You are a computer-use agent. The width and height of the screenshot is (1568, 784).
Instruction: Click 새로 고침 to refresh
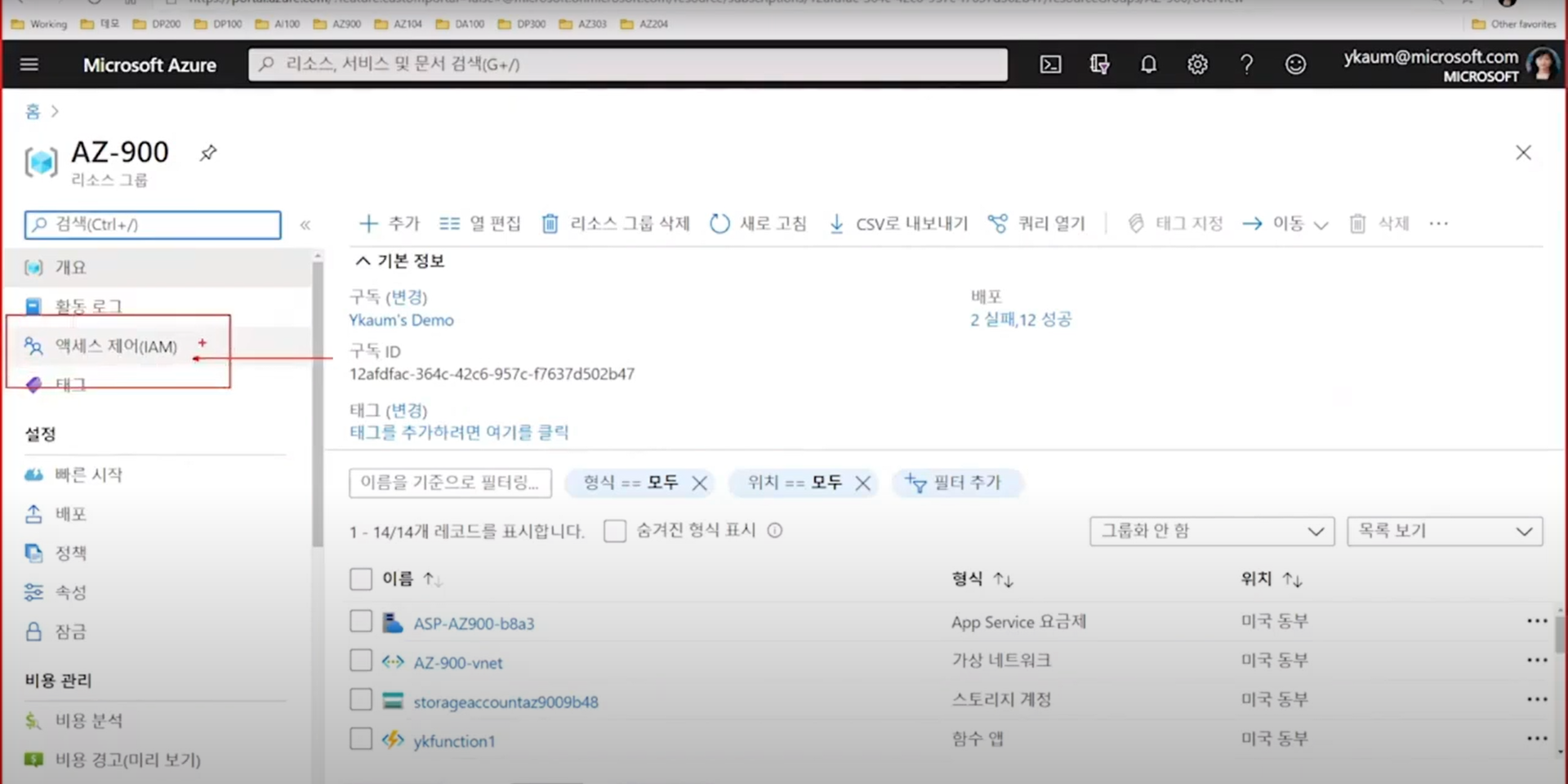pyautogui.click(x=758, y=223)
